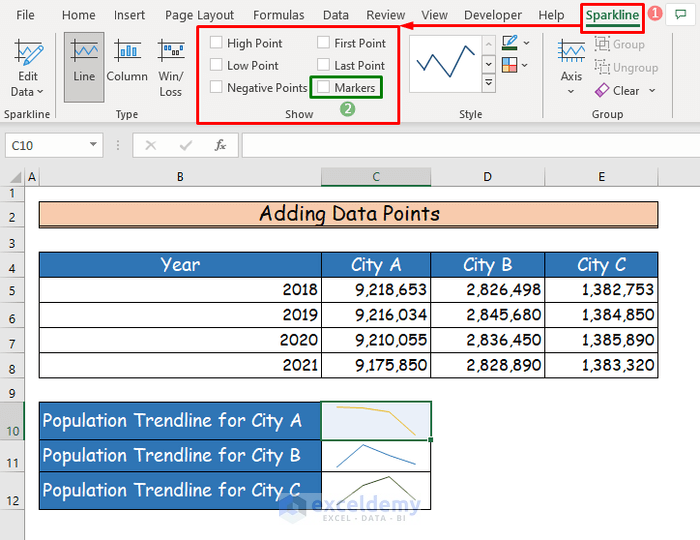The height and width of the screenshot is (540, 700).
Task: Click the Marker Color icon
Action: pyautogui.click(x=510, y=65)
